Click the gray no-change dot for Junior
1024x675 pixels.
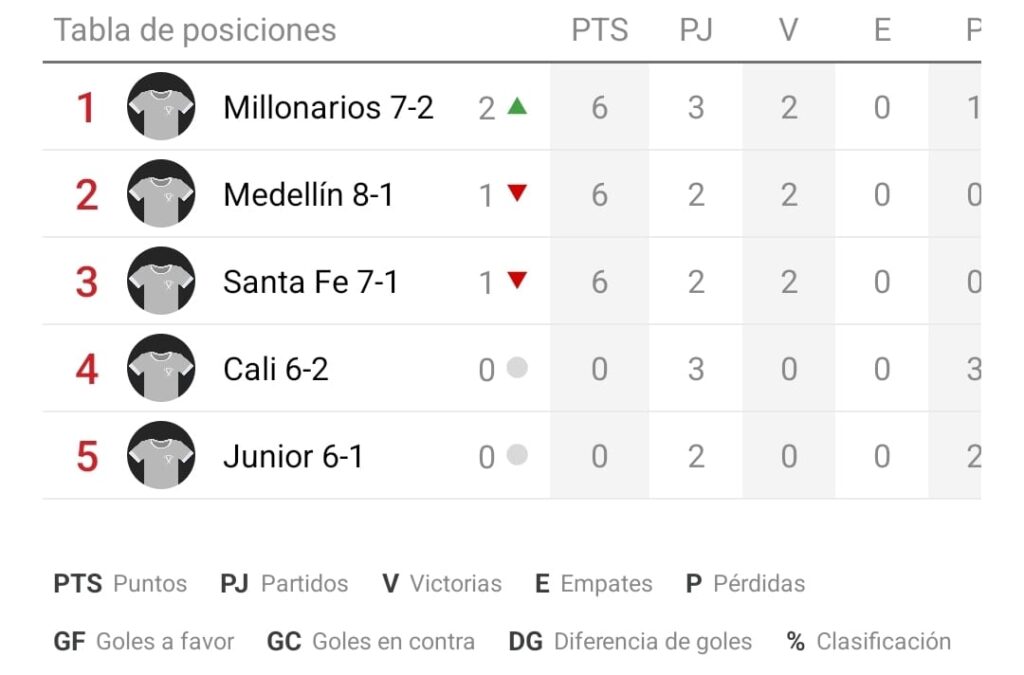(x=517, y=454)
